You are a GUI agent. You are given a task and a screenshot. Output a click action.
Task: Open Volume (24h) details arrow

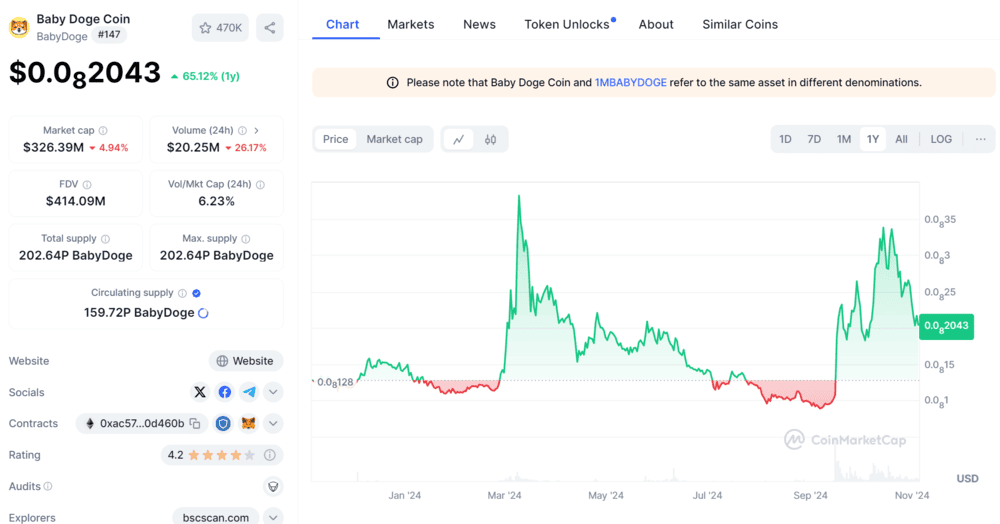[x=256, y=131]
